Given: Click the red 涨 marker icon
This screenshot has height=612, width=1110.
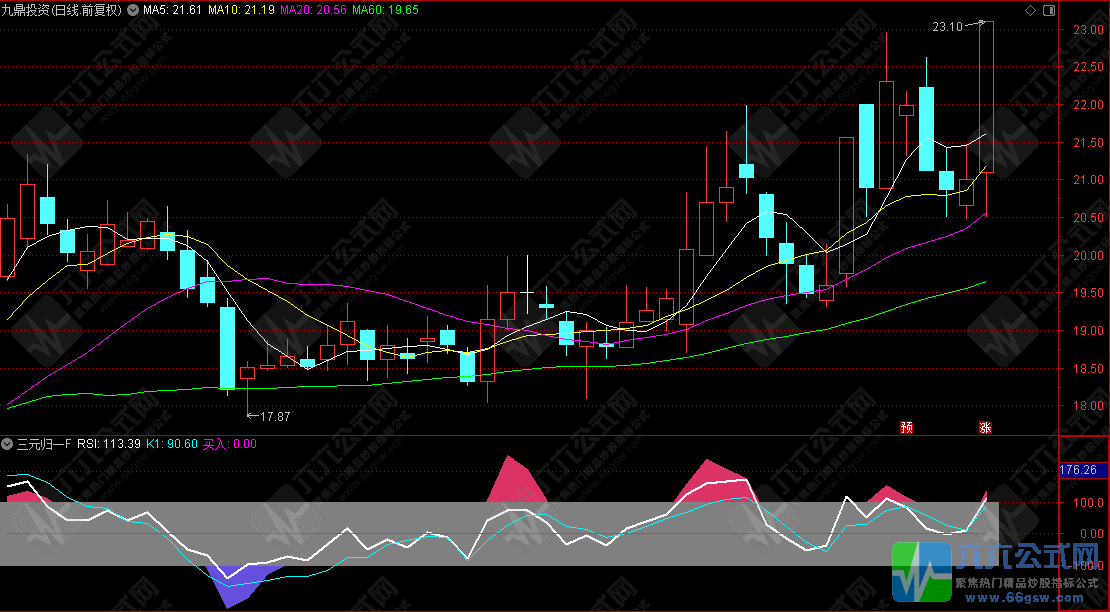Looking at the screenshot, I should point(985,427).
